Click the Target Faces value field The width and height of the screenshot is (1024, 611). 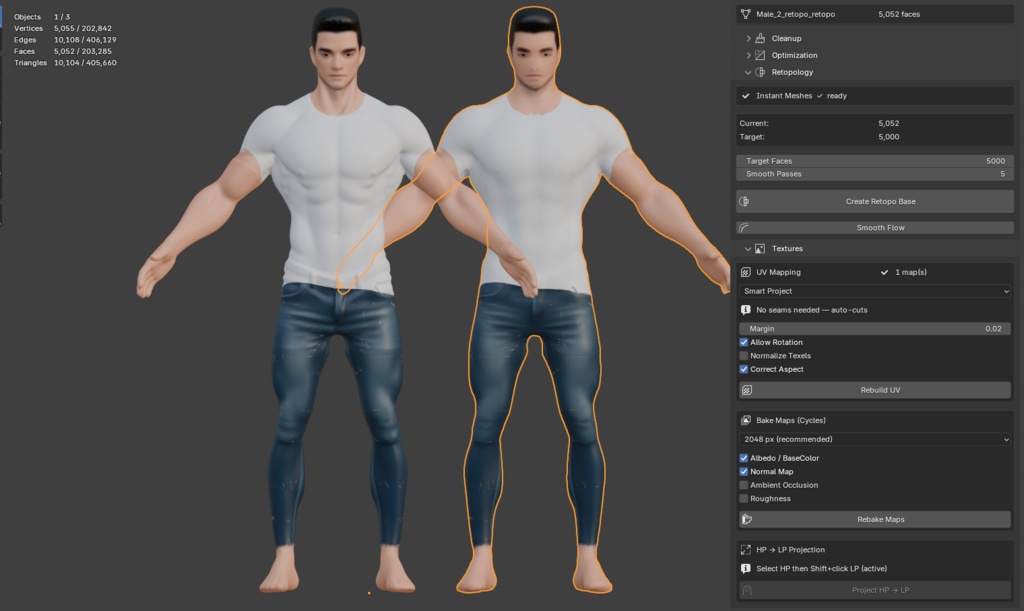point(875,161)
